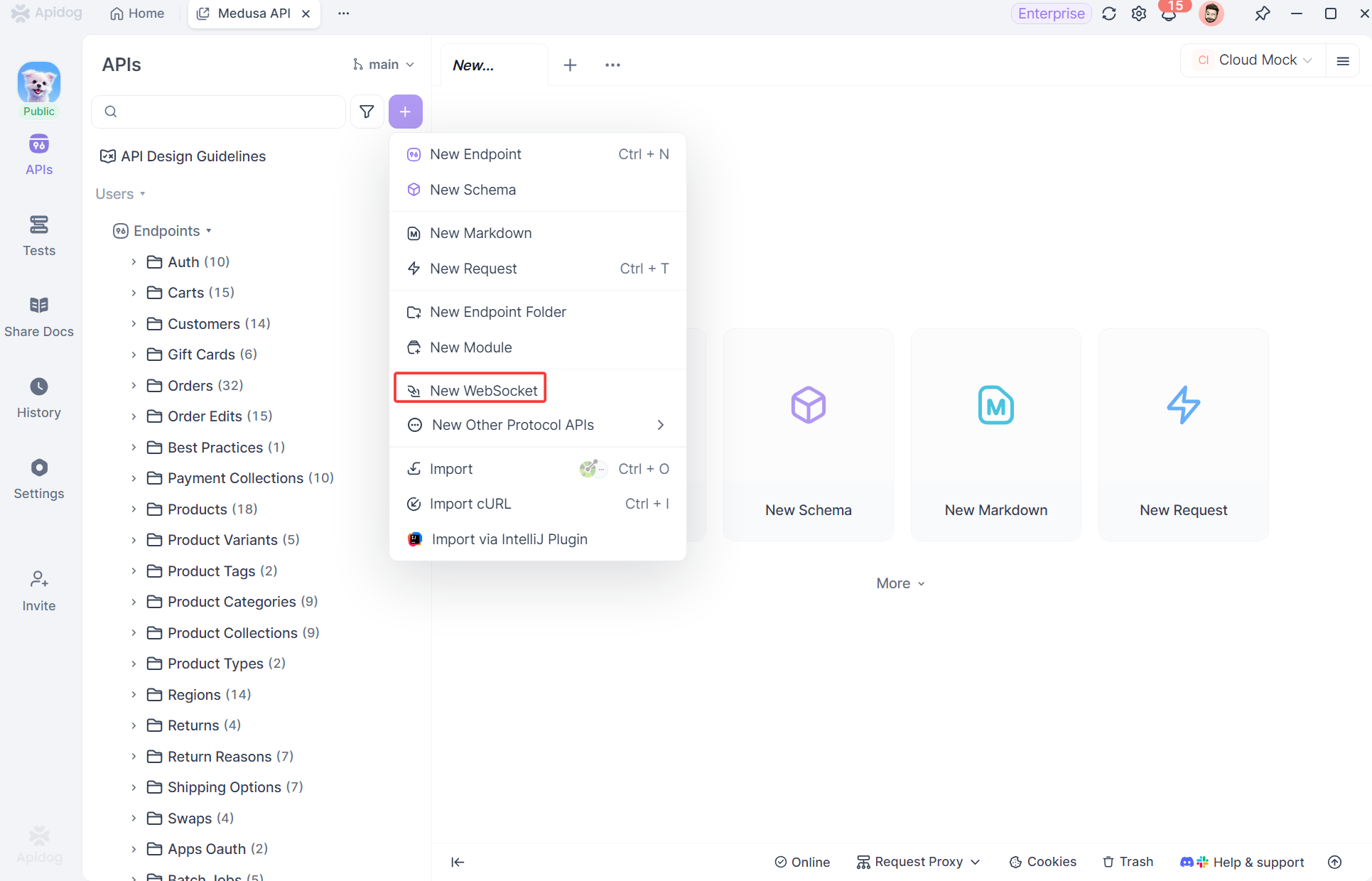Click the filter icon beside search
The width and height of the screenshot is (1372, 881).
(x=367, y=112)
